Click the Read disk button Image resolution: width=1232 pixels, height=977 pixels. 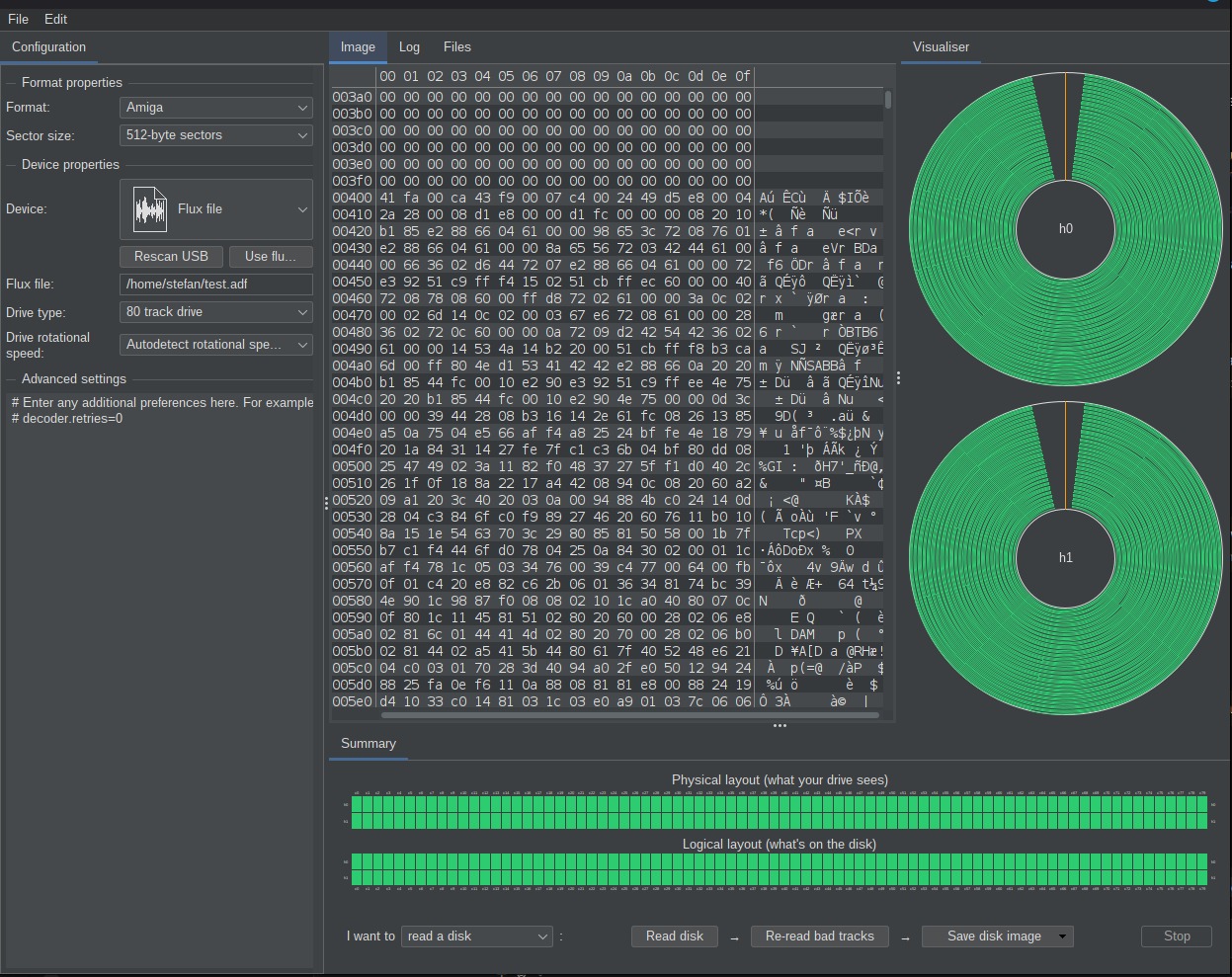(x=675, y=936)
